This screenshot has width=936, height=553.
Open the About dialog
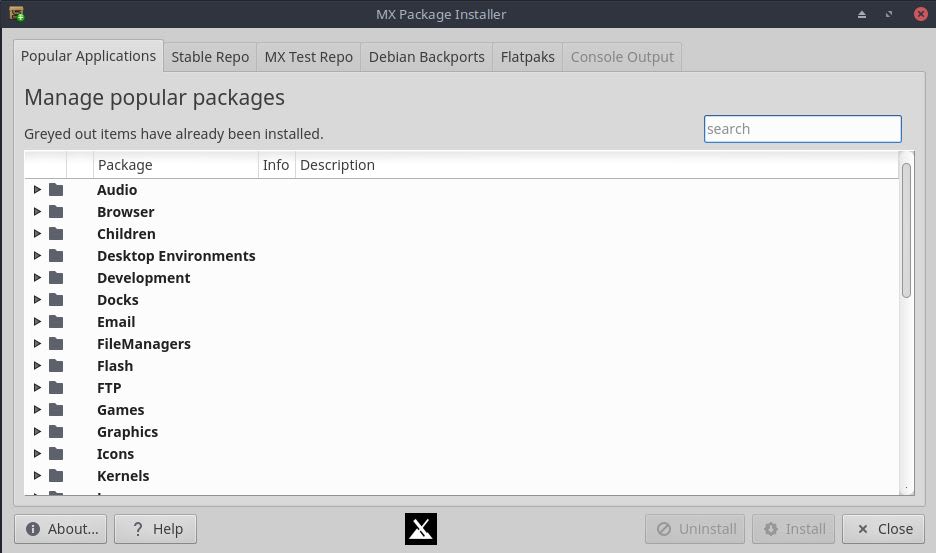coord(61,529)
